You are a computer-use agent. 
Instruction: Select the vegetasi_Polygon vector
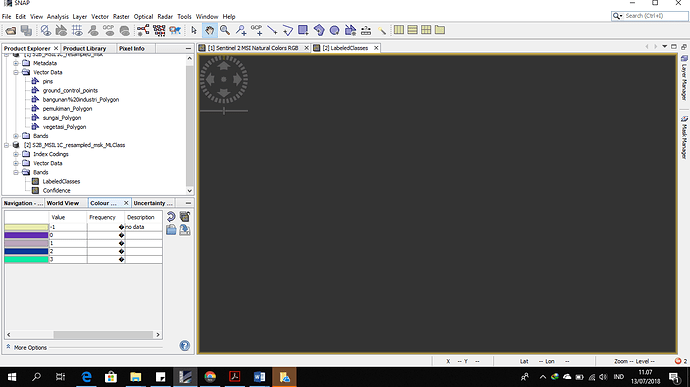point(64,127)
